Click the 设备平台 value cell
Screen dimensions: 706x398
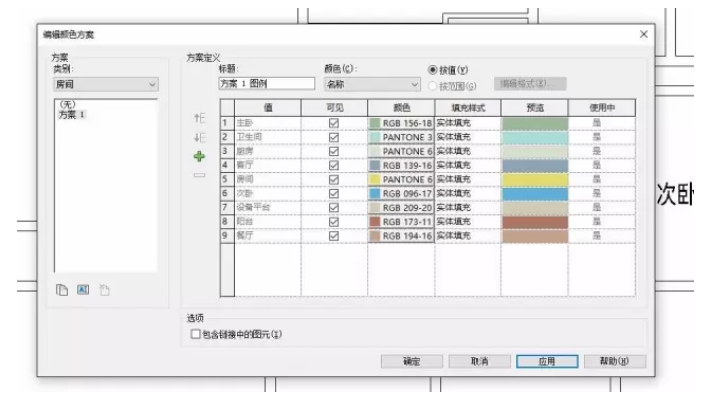(268, 208)
